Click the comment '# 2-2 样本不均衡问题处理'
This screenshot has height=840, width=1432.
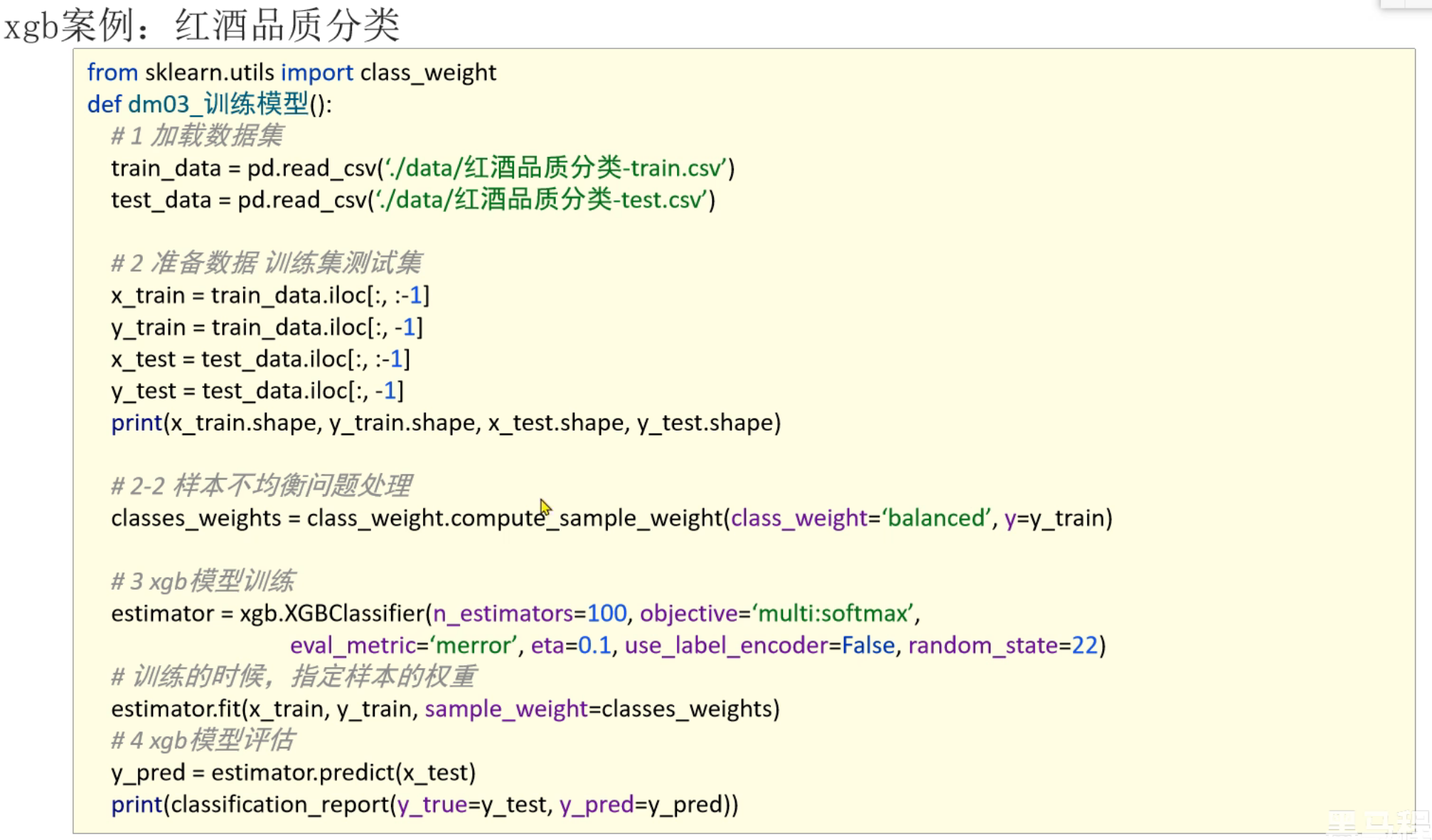pos(261,486)
